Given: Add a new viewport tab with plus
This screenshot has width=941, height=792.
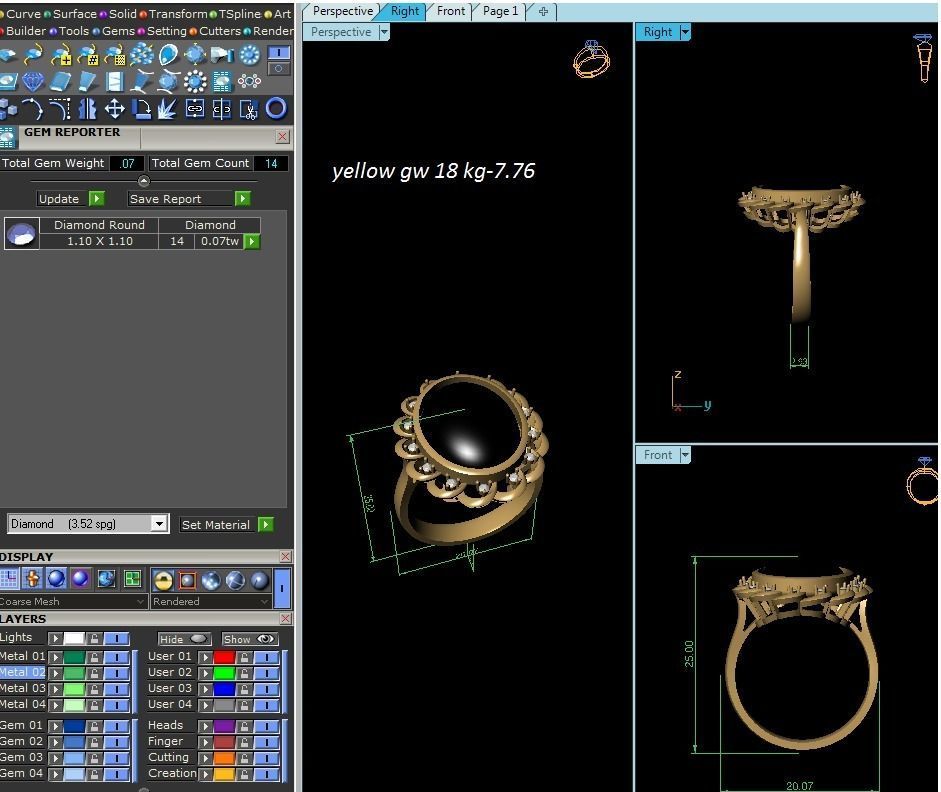Looking at the screenshot, I should [x=543, y=11].
